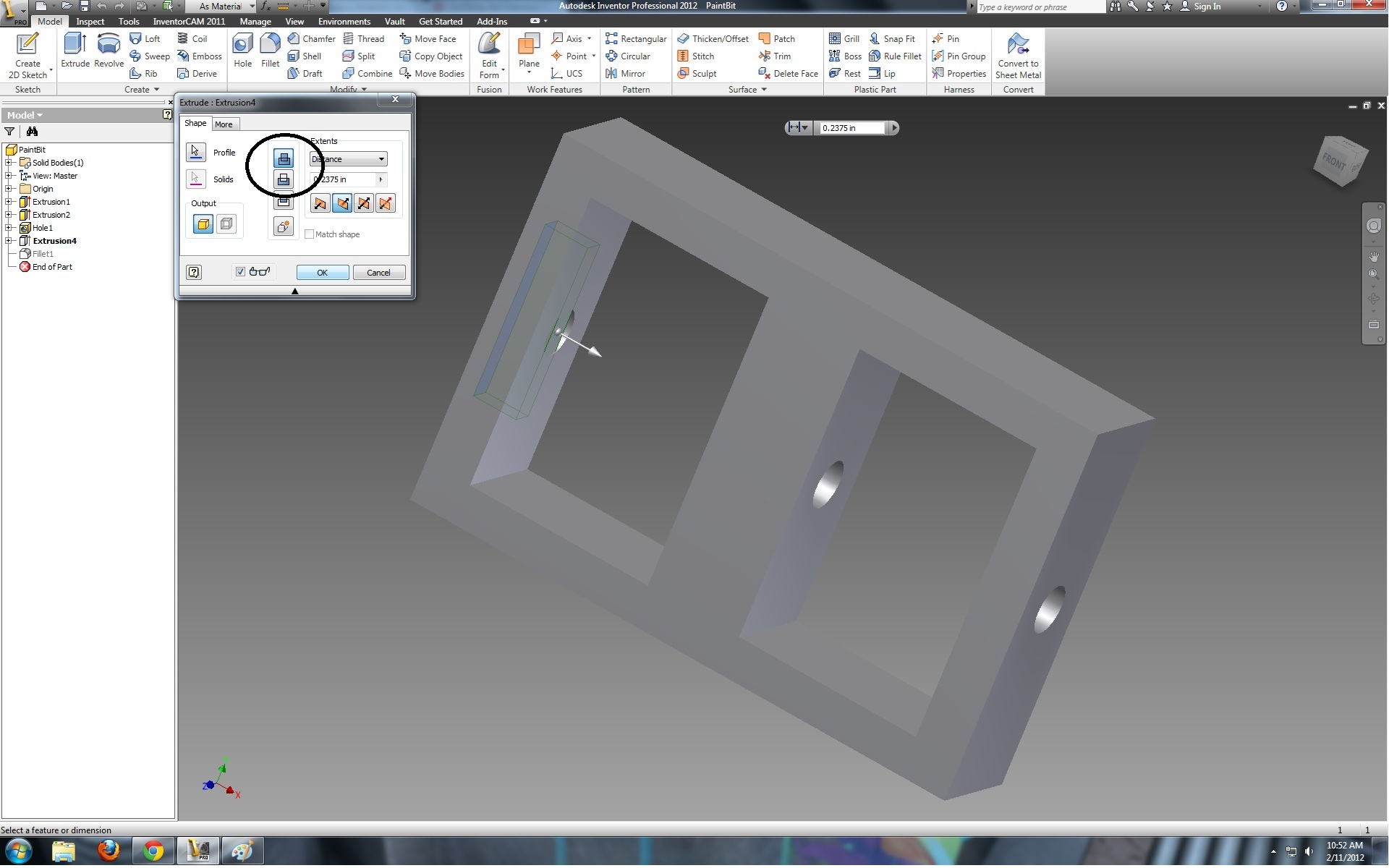Click the ViewCube FRONT face
The width and height of the screenshot is (1389, 868).
(x=1335, y=162)
